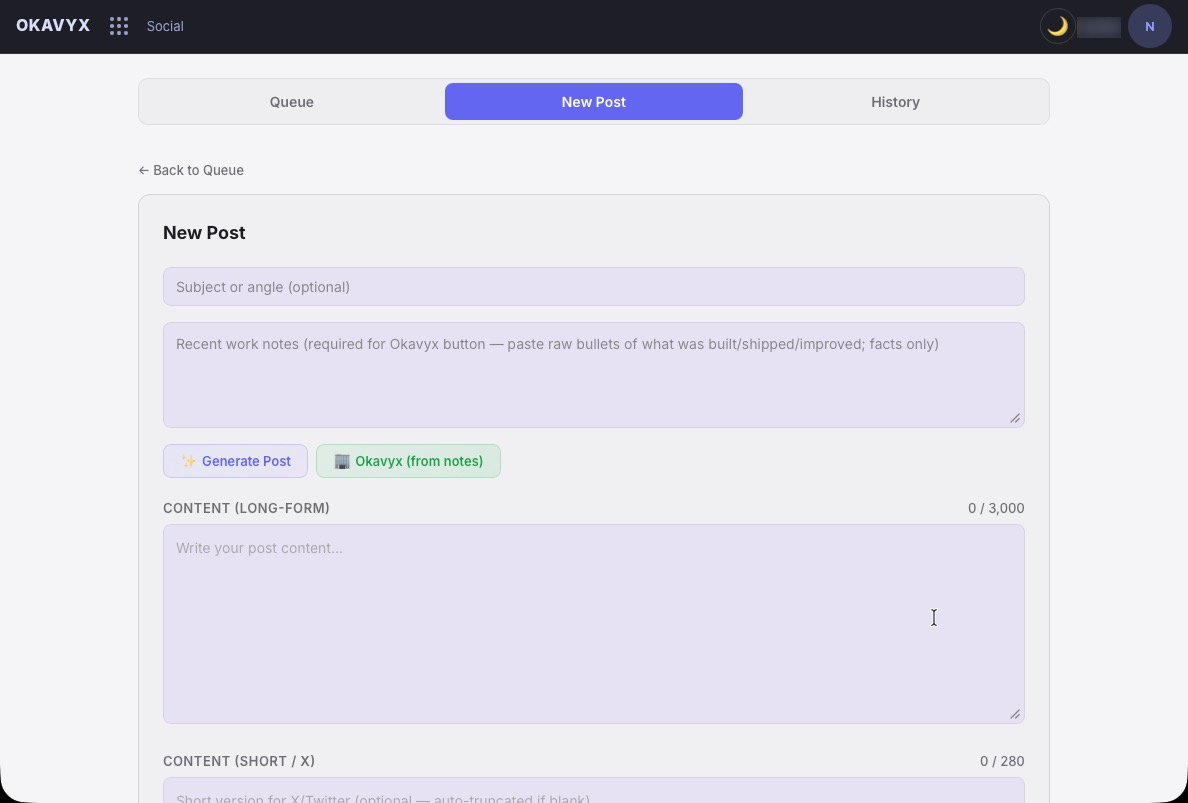The image size is (1188, 803).
Task: Click the CONTENT (SHORT / X) label
Action: (239, 761)
